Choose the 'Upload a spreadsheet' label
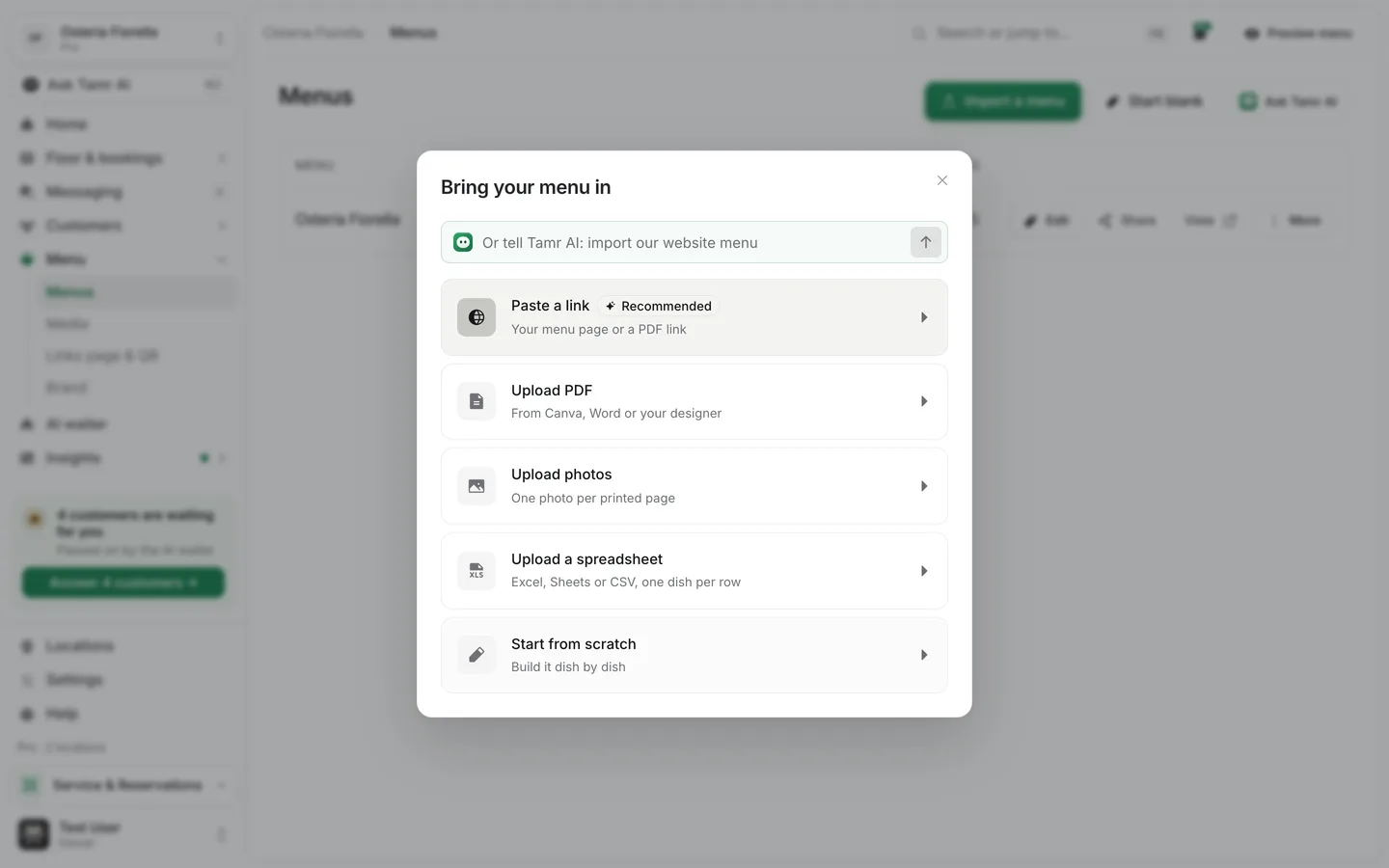This screenshot has height=868, width=1389. coord(586,559)
